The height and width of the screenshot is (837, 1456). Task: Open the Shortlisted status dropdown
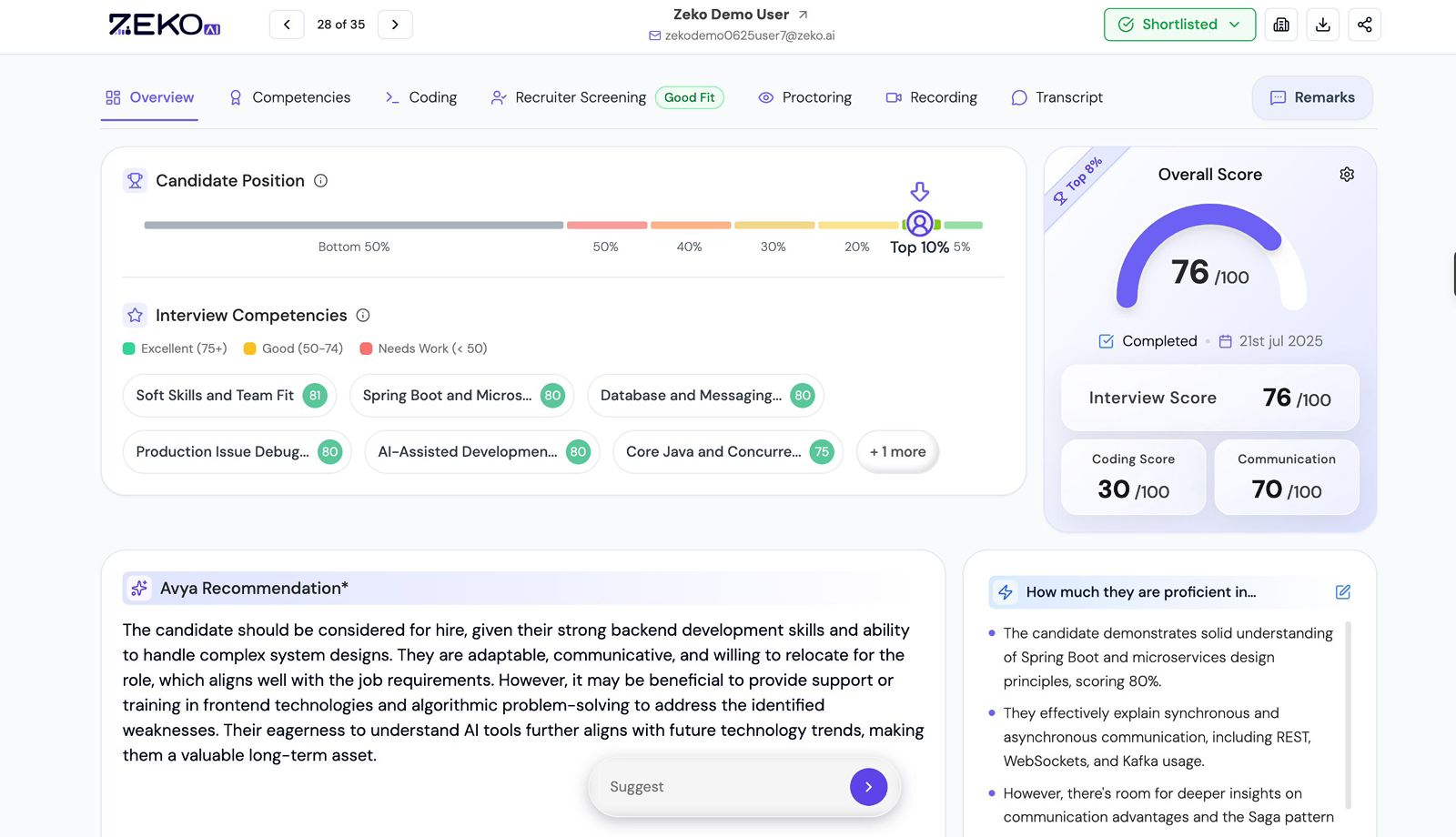pyautogui.click(x=1179, y=25)
